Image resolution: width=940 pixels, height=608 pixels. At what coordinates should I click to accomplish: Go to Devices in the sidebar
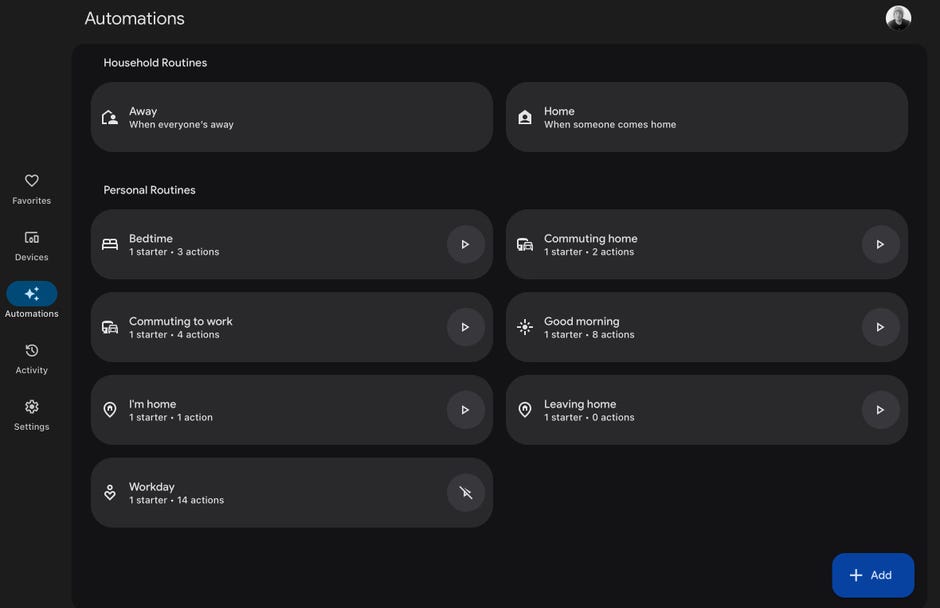(x=32, y=245)
